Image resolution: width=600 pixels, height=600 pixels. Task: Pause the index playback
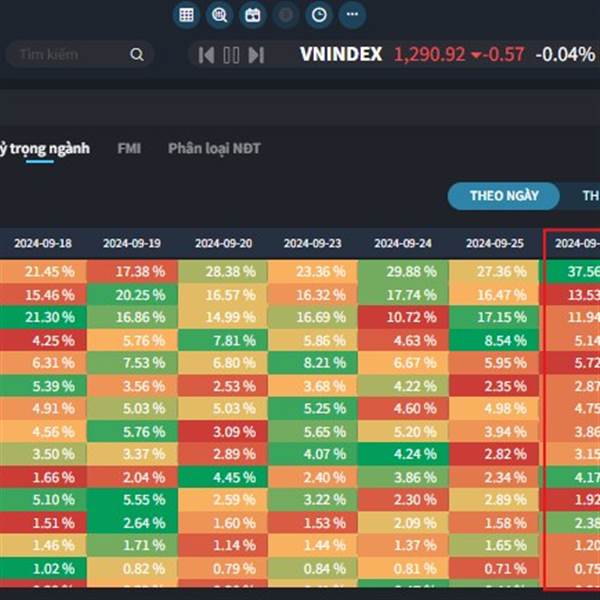(232, 55)
